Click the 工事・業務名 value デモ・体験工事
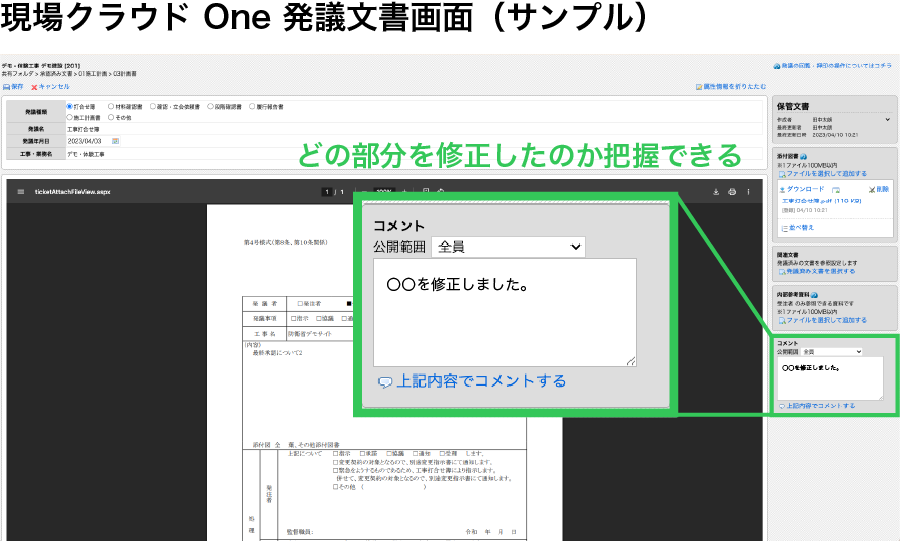 (86, 154)
